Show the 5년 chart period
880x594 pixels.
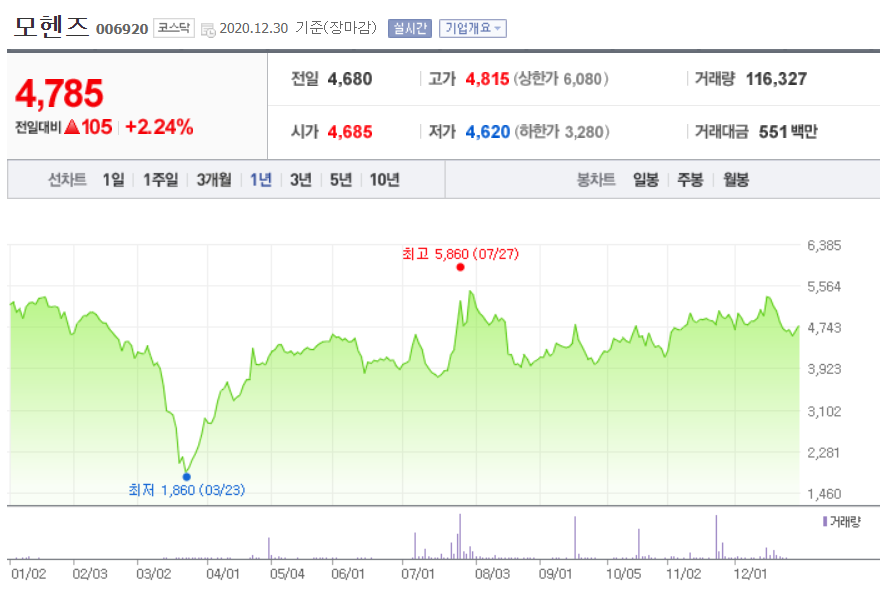(341, 180)
